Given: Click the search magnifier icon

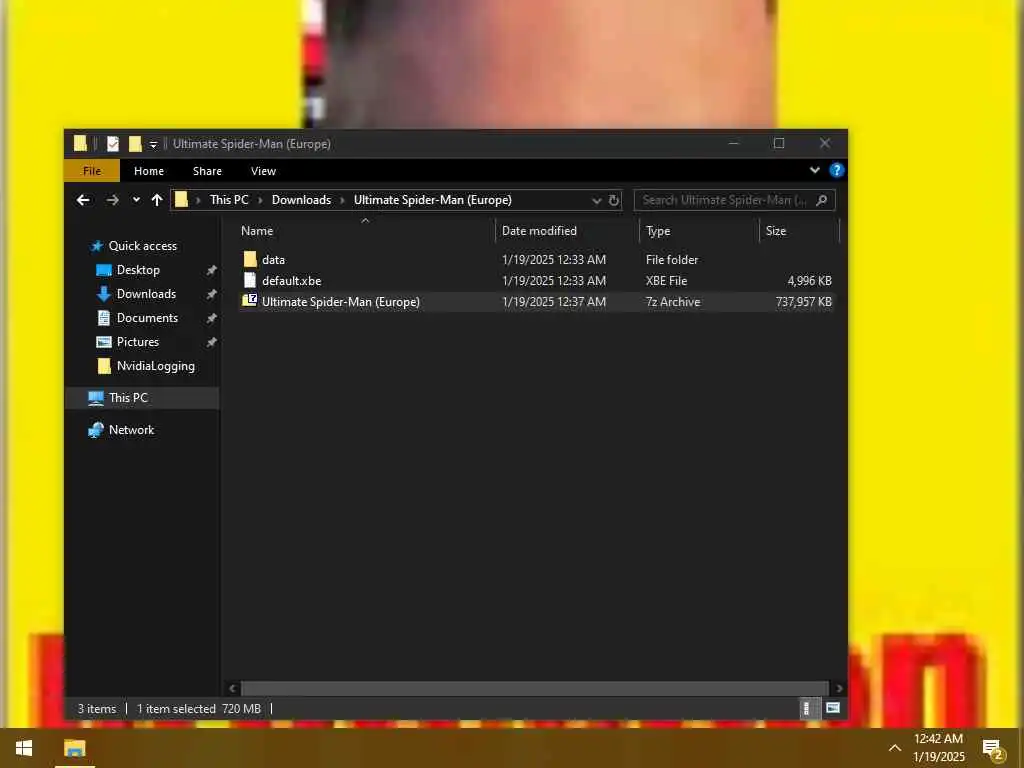Looking at the screenshot, I should point(822,200).
